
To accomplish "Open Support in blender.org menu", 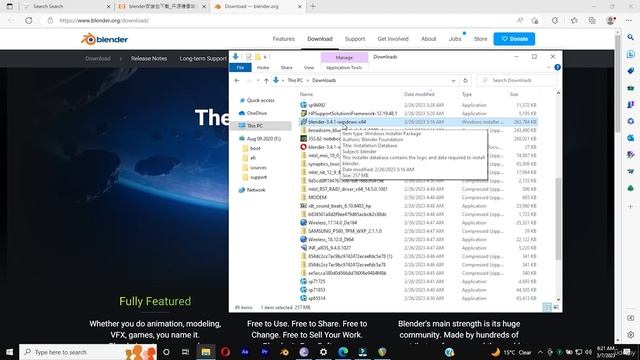I will (x=355, y=39).
